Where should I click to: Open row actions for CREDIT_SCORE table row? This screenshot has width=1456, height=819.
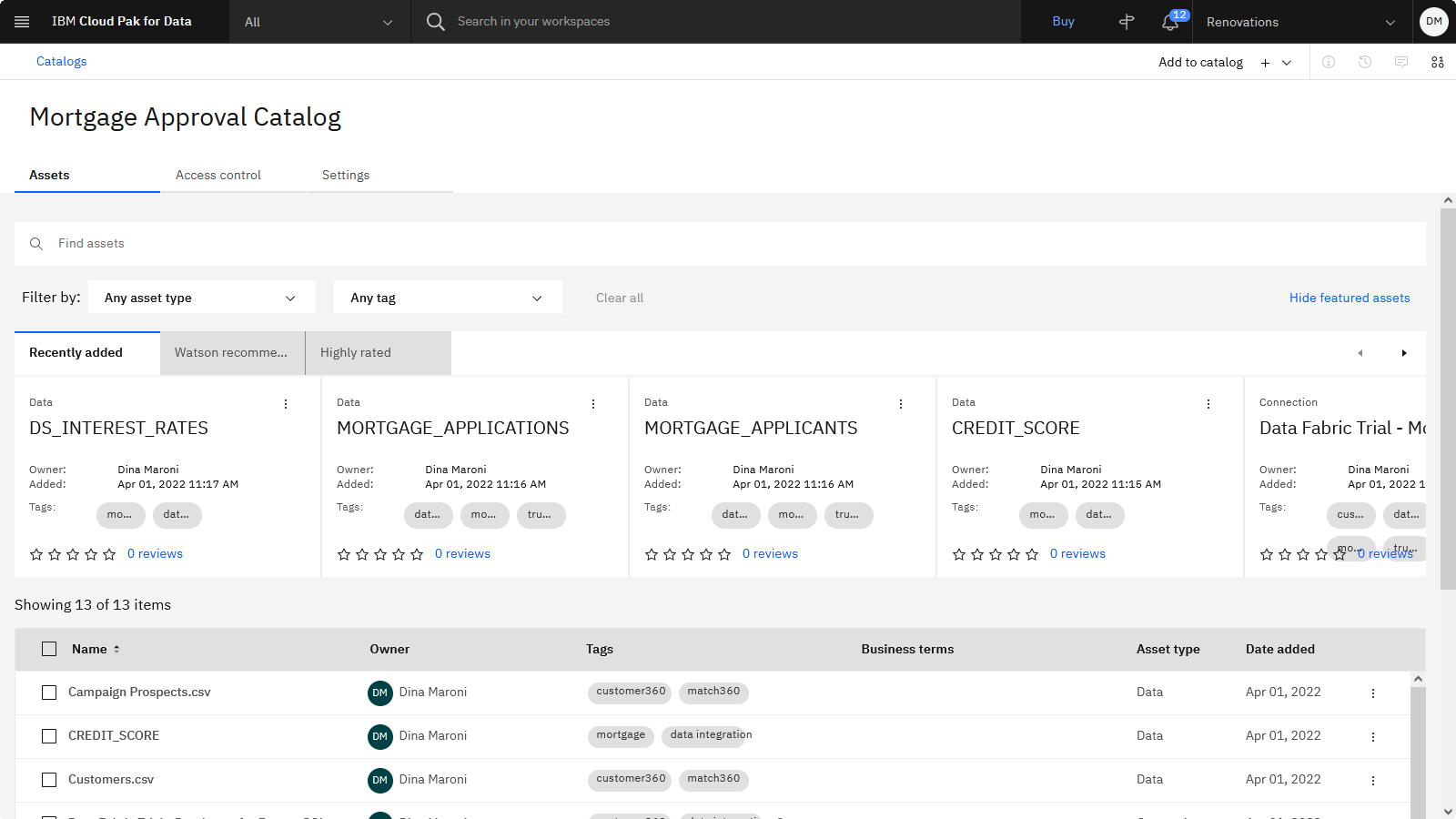(1373, 737)
